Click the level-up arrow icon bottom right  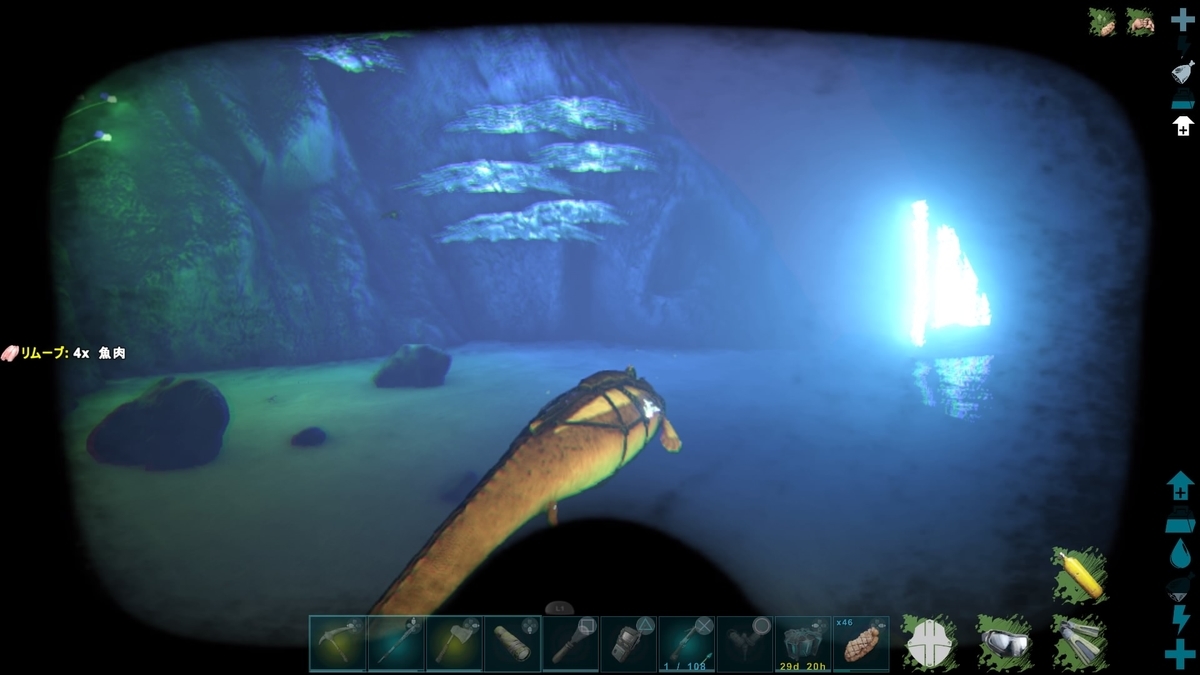(x=1181, y=488)
